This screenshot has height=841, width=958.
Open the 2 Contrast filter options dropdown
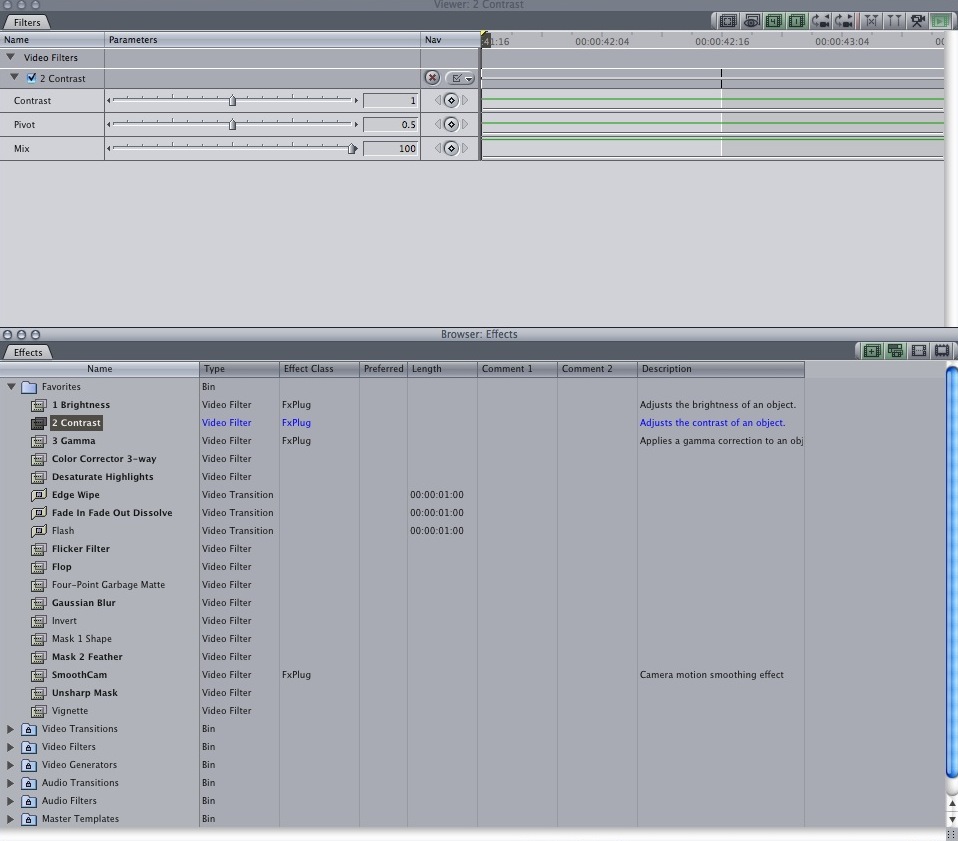coord(461,78)
